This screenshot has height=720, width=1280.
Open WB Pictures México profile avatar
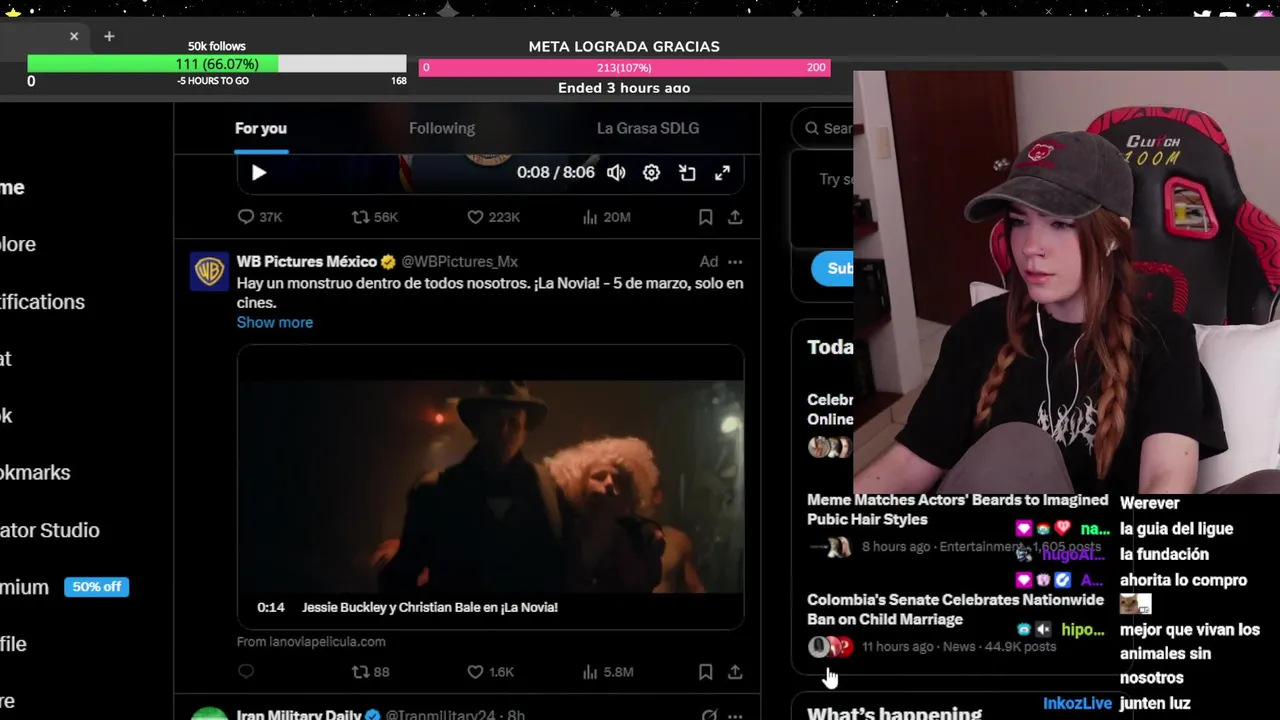209,271
